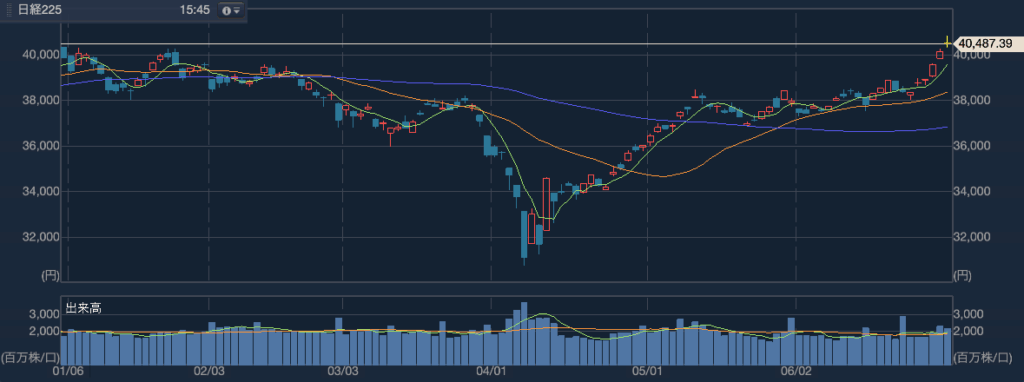The image size is (1024, 382).
Task: Click the 出来高 volume panel label
Action: pyautogui.click(x=82, y=308)
